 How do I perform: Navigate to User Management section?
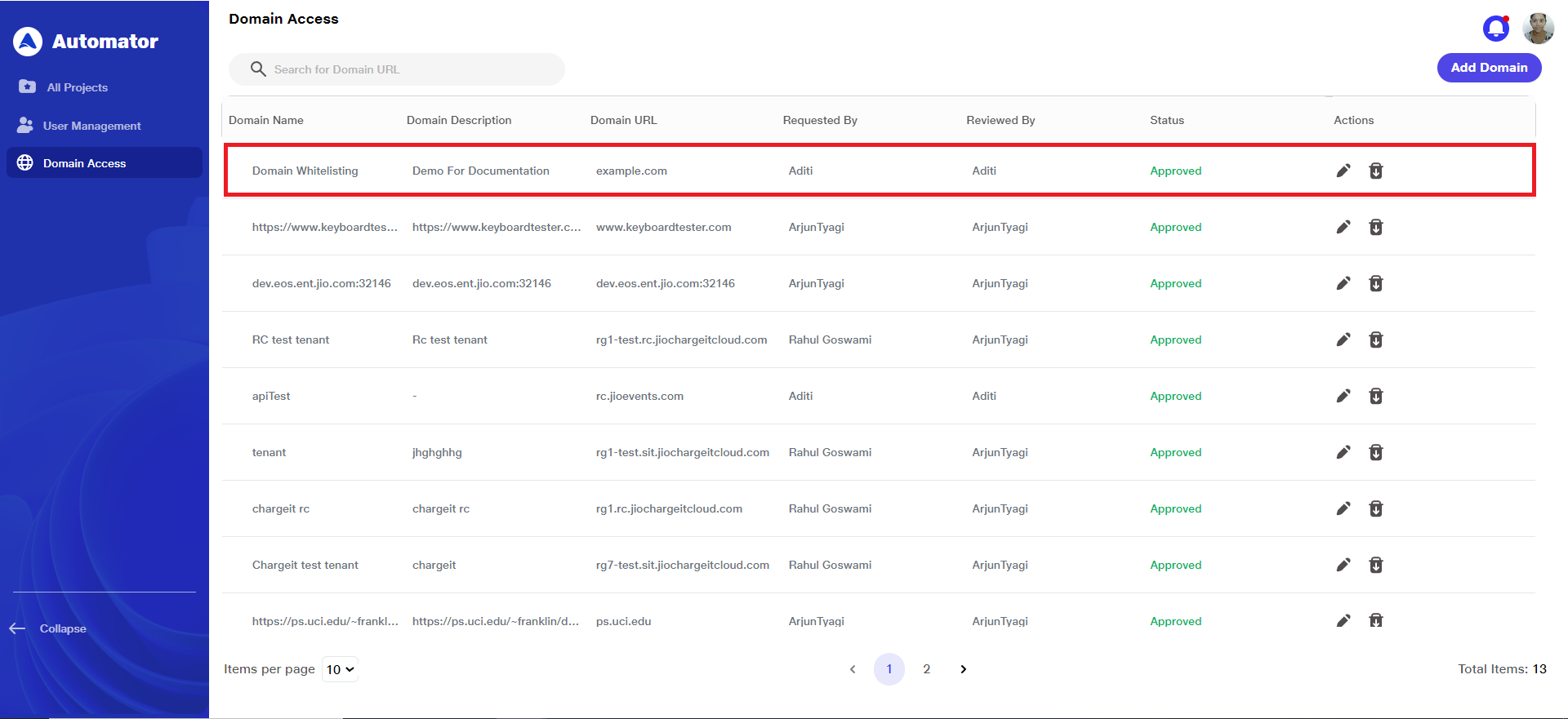coord(91,126)
